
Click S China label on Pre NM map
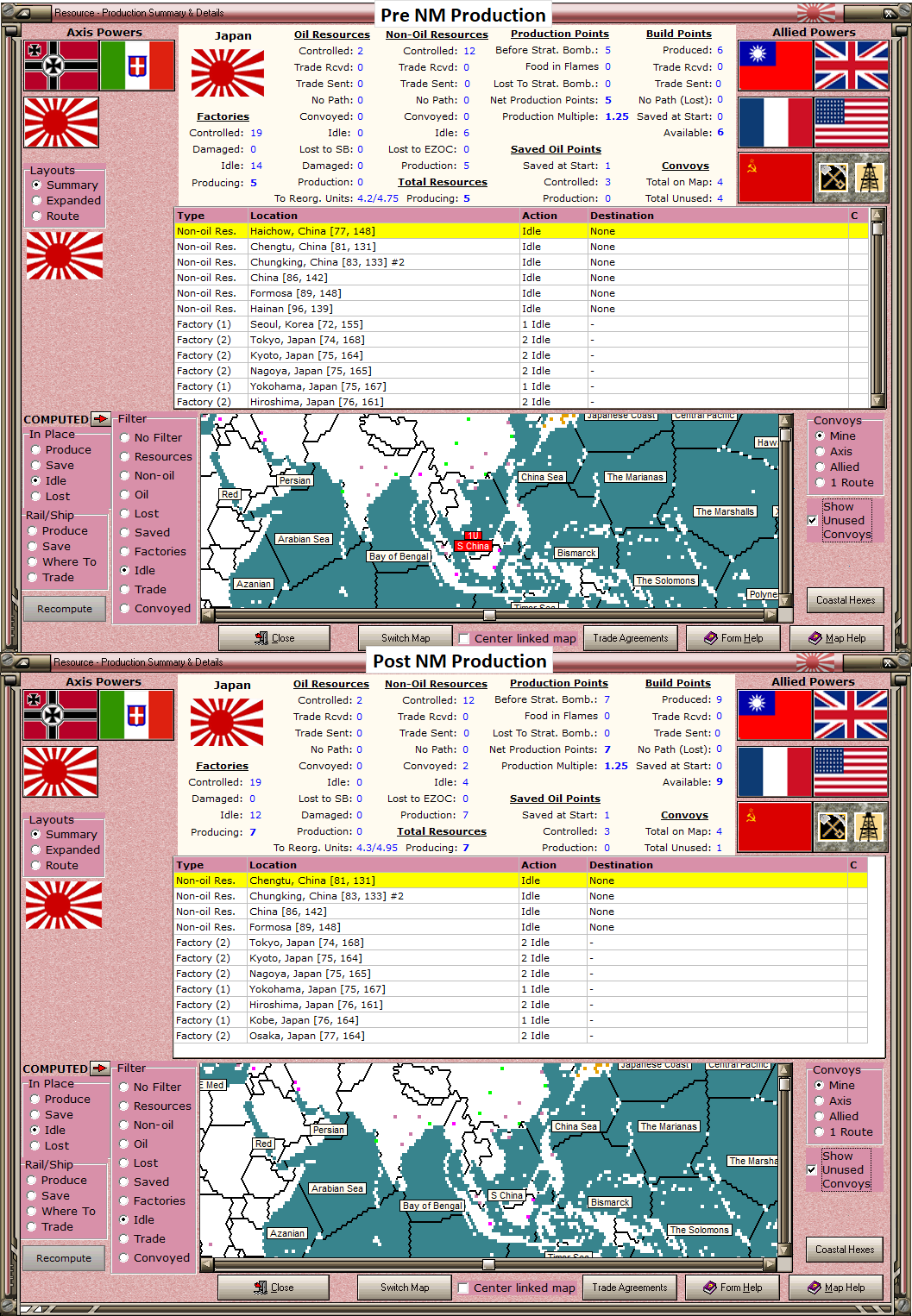pos(473,546)
